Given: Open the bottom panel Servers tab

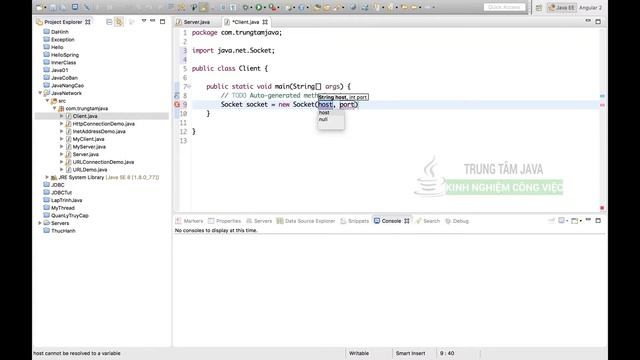Looking at the screenshot, I should click(259, 221).
